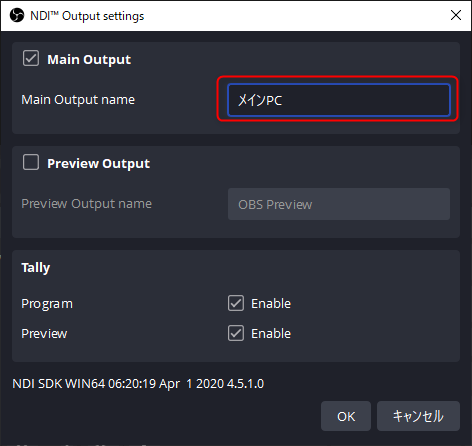Click the NDI Output settings window title
Image resolution: width=472 pixels, height=446 pixels.
[87, 16]
